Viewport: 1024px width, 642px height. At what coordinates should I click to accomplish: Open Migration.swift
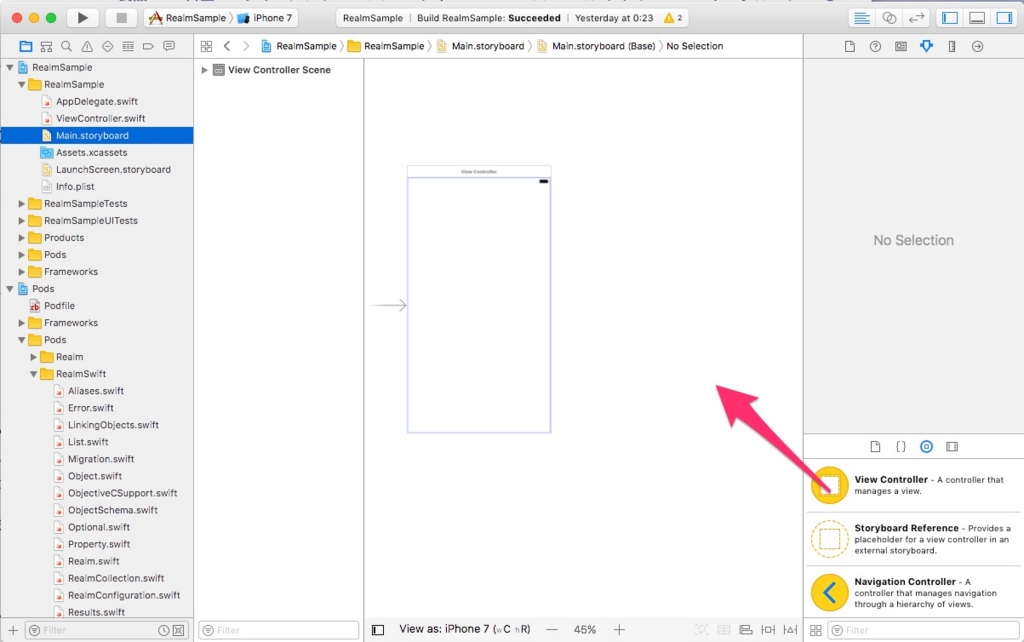pos(101,459)
